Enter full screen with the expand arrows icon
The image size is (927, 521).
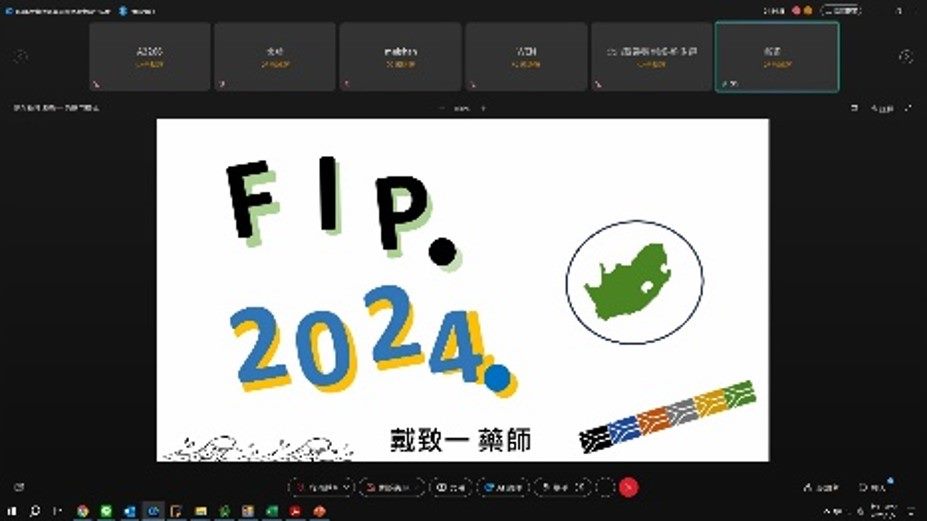(x=908, y=108)
